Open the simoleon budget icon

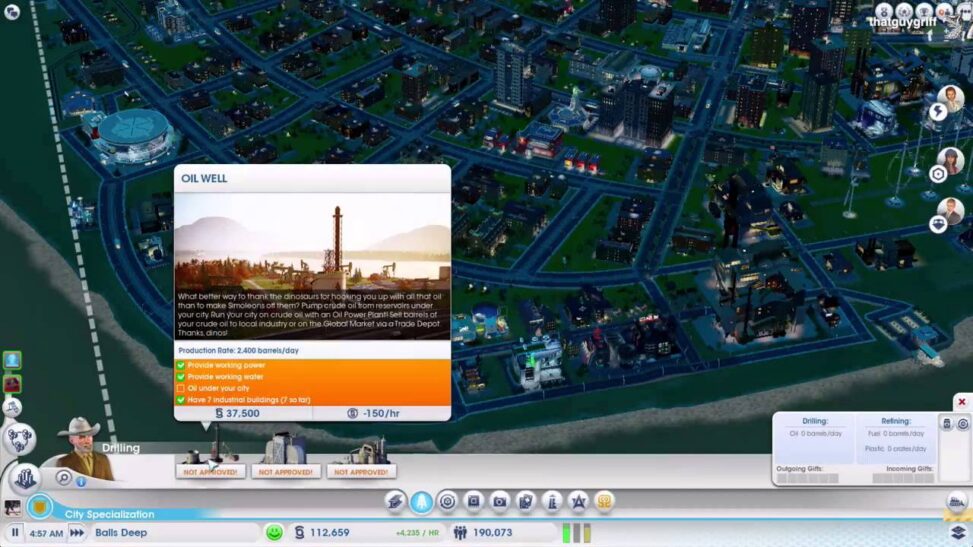[300, 532]
